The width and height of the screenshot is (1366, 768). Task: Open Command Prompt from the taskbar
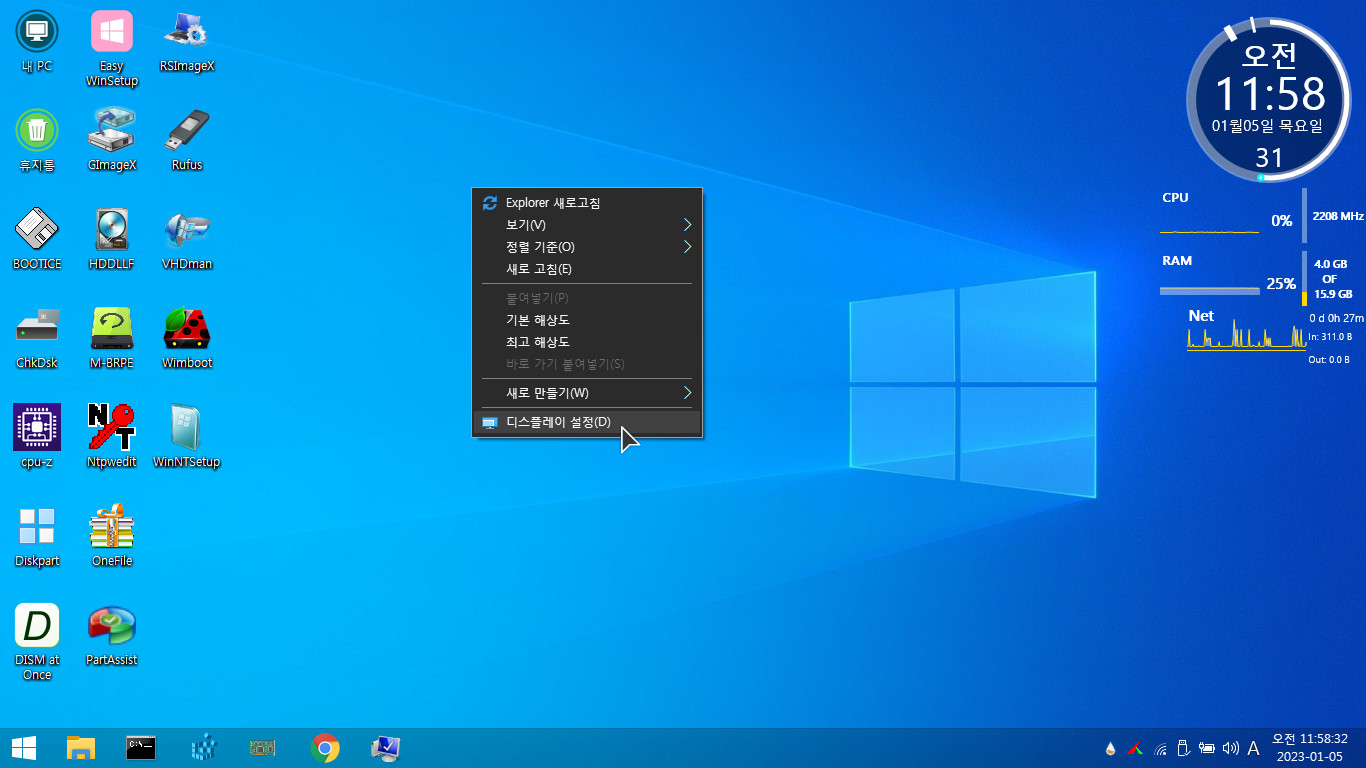click(x=142, y=748)
